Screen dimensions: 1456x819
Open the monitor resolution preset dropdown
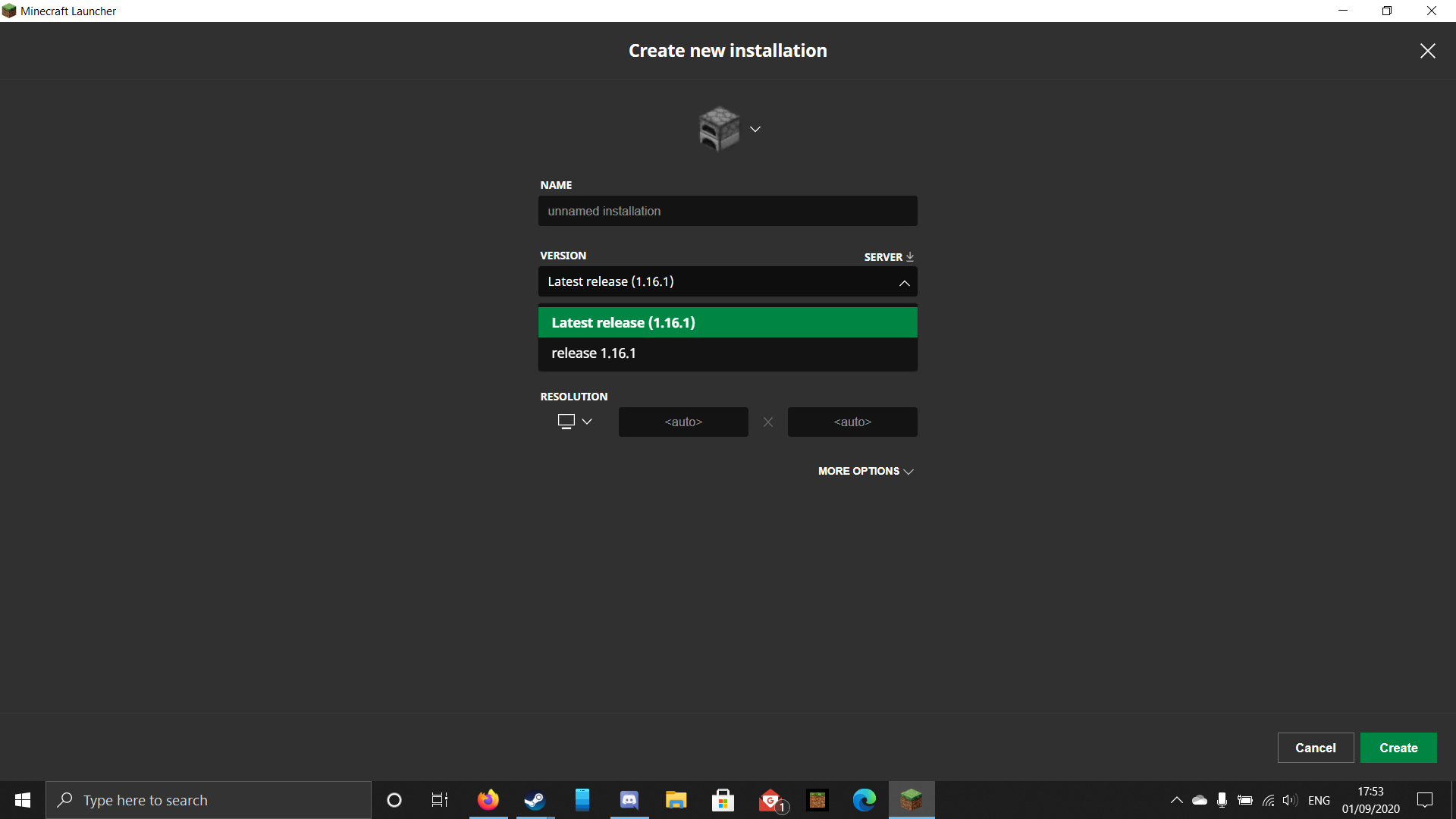pos(574,422)
